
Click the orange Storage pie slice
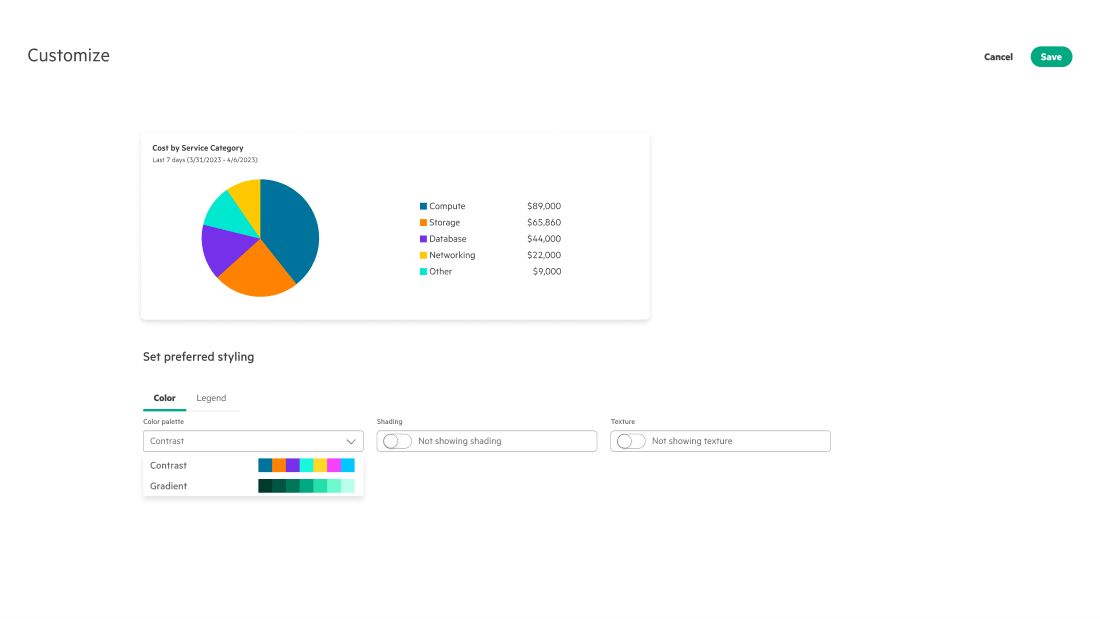click(257, 272)
